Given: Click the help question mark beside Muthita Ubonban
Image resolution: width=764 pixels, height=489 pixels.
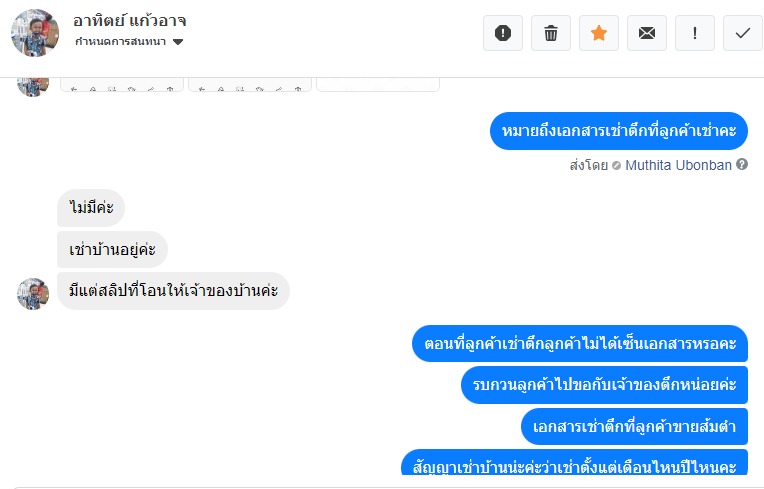Looking at the screenshot, I should [x=742, y=165].
